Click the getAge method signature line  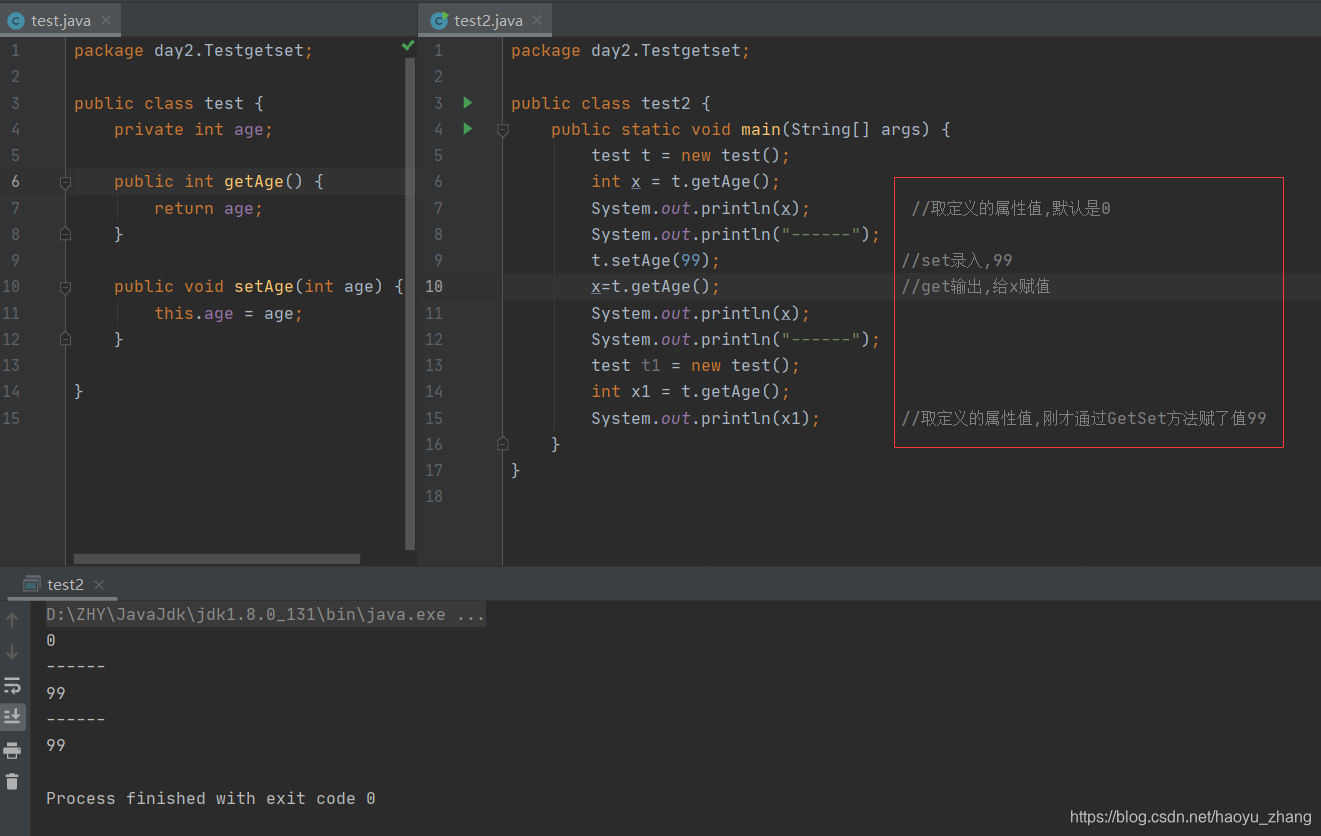[218, 181]
